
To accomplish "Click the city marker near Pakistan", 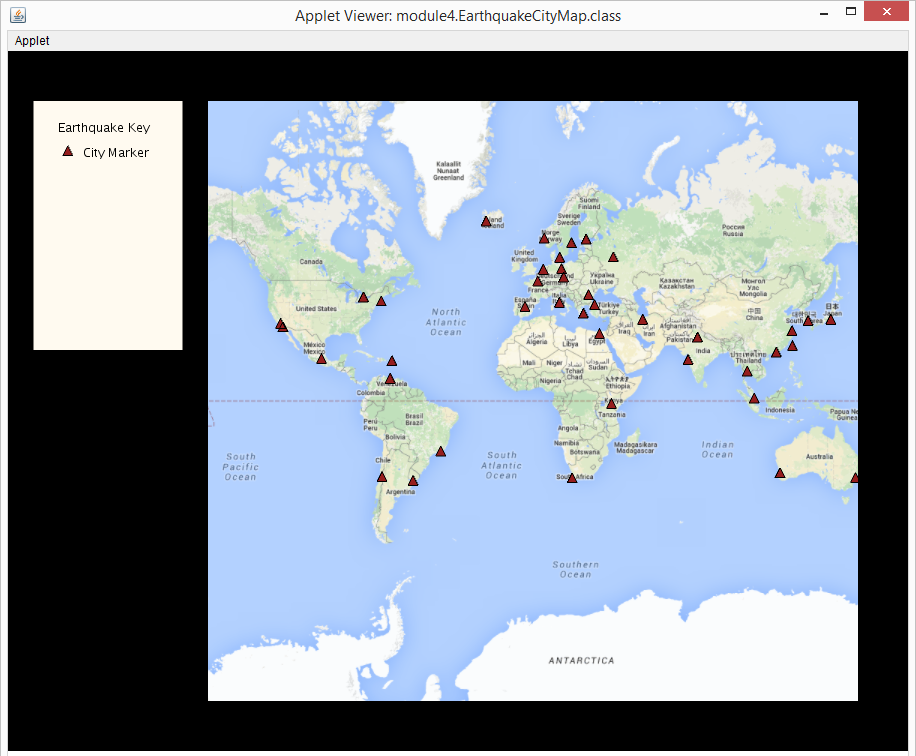I will [697, 338].
